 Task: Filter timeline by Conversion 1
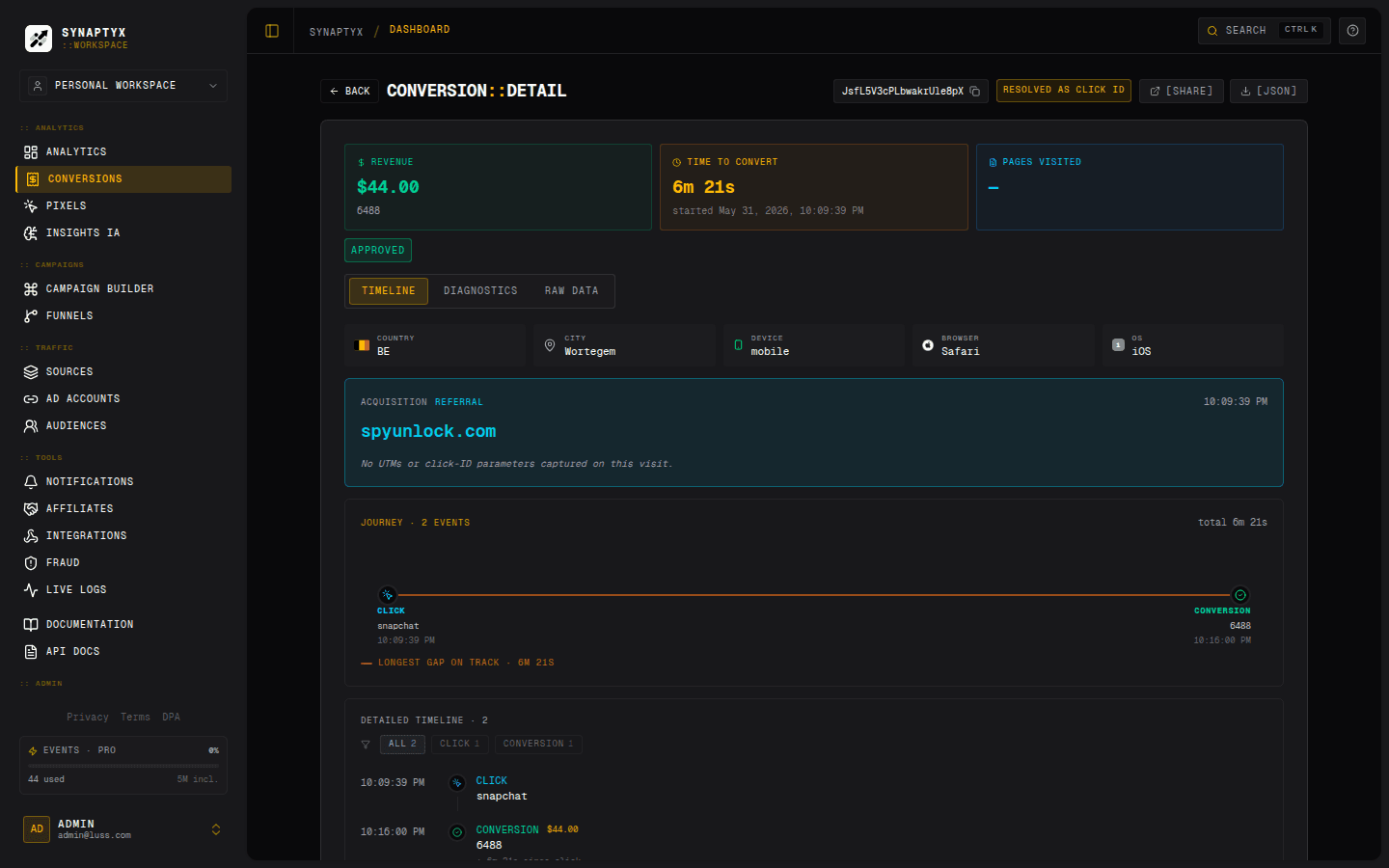[538, 745]
